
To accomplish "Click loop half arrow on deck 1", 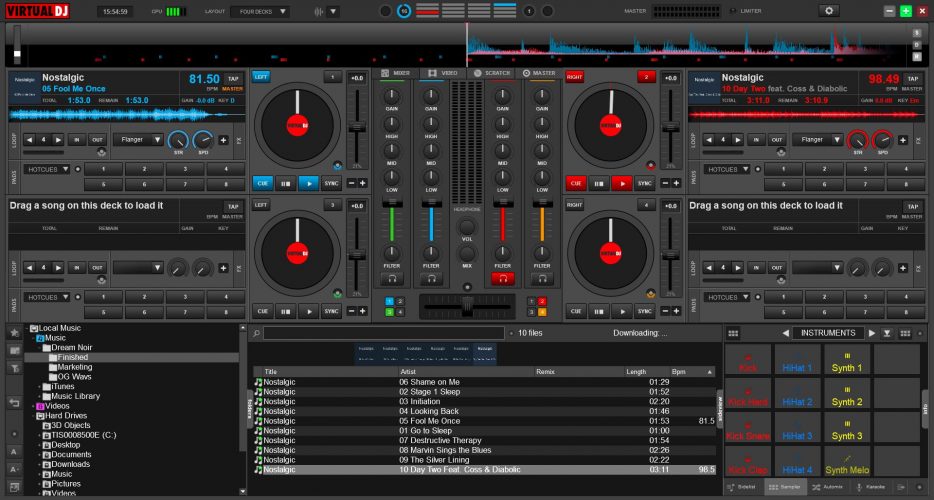I will [x=29, y=140].
